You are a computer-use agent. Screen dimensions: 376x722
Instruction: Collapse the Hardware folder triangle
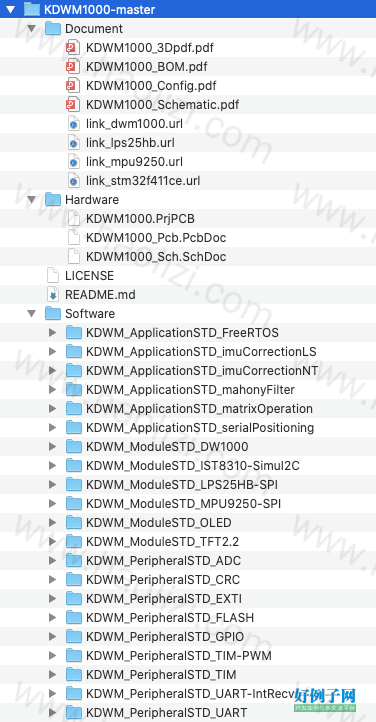point(32,199)
